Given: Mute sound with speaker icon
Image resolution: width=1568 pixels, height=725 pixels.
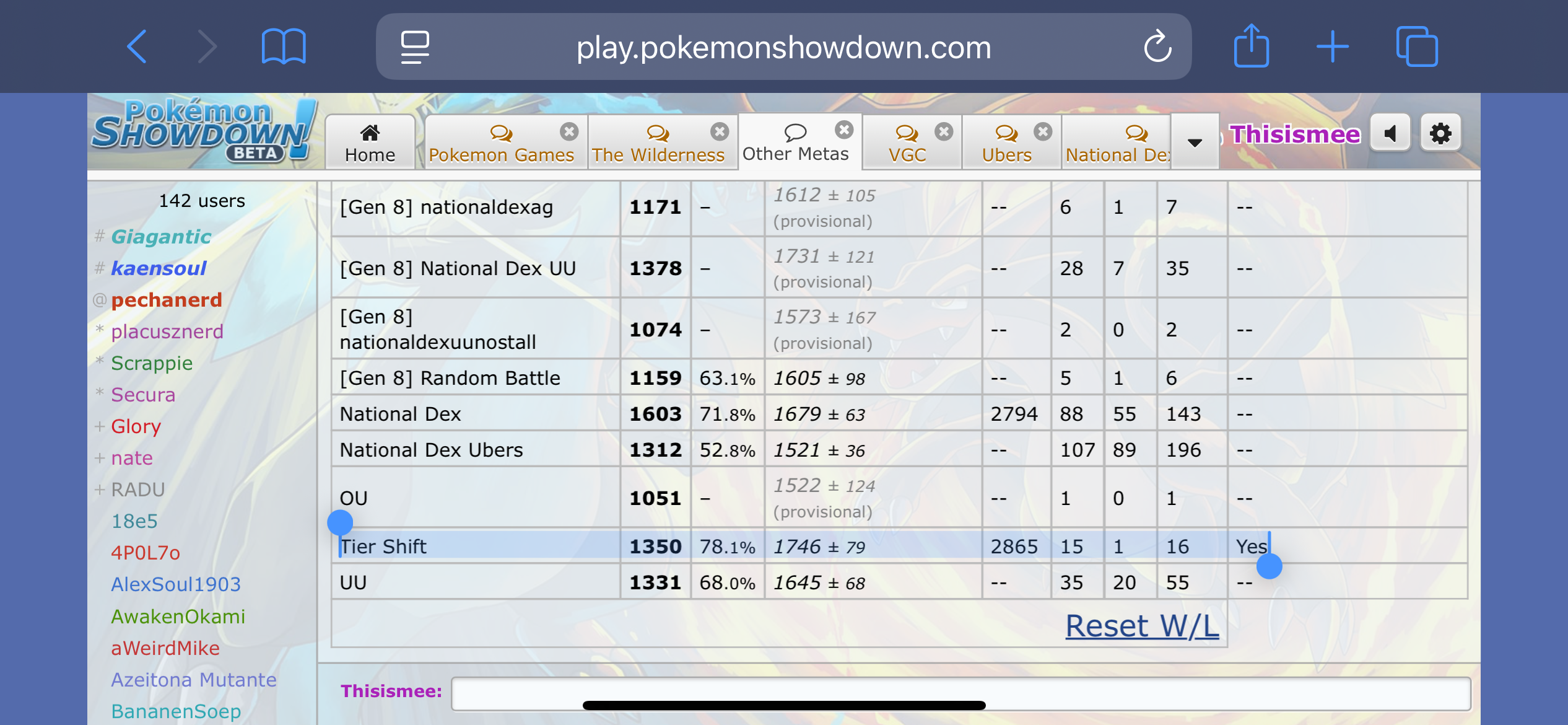Looking at the screenshot, I should pos(1390,133).
